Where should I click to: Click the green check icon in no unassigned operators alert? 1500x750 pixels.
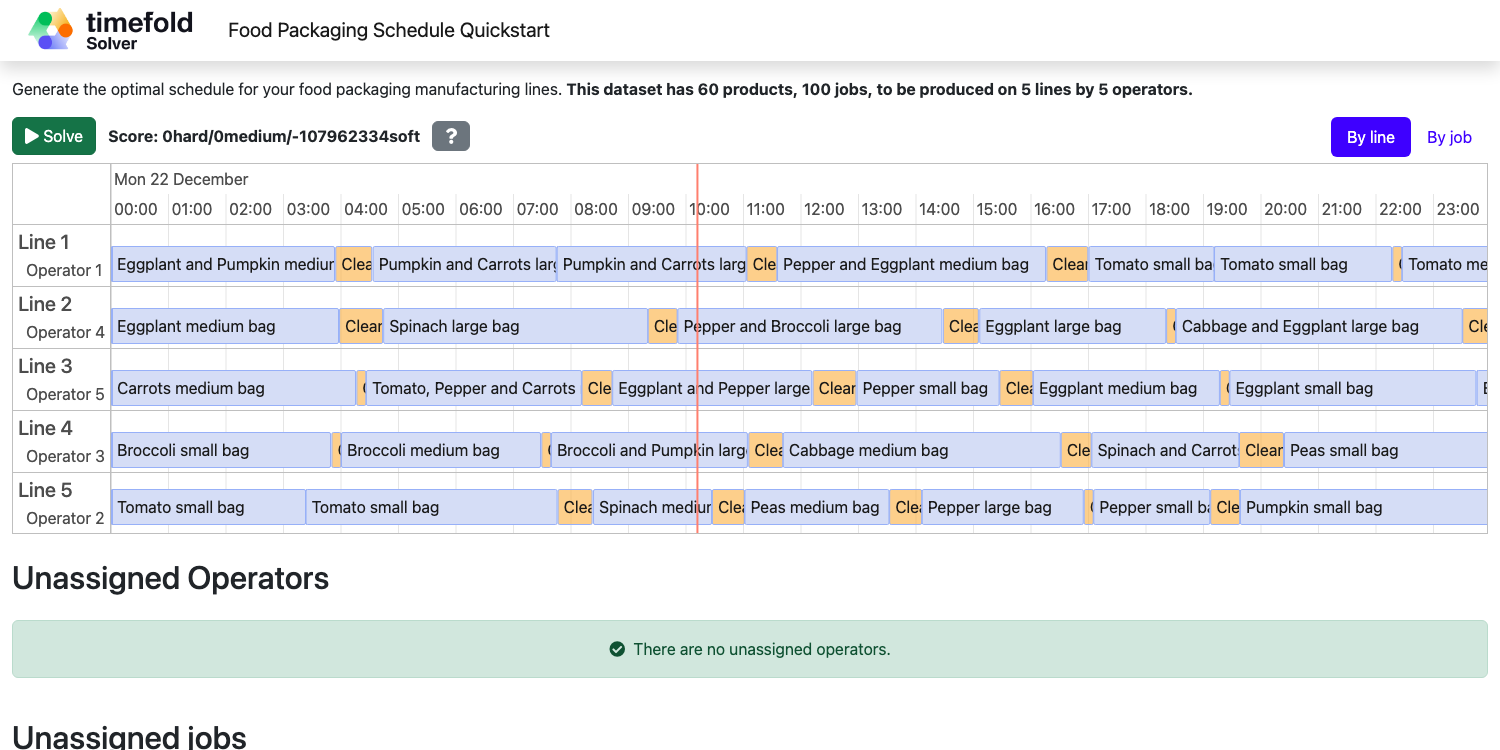(x=617, y=649)
